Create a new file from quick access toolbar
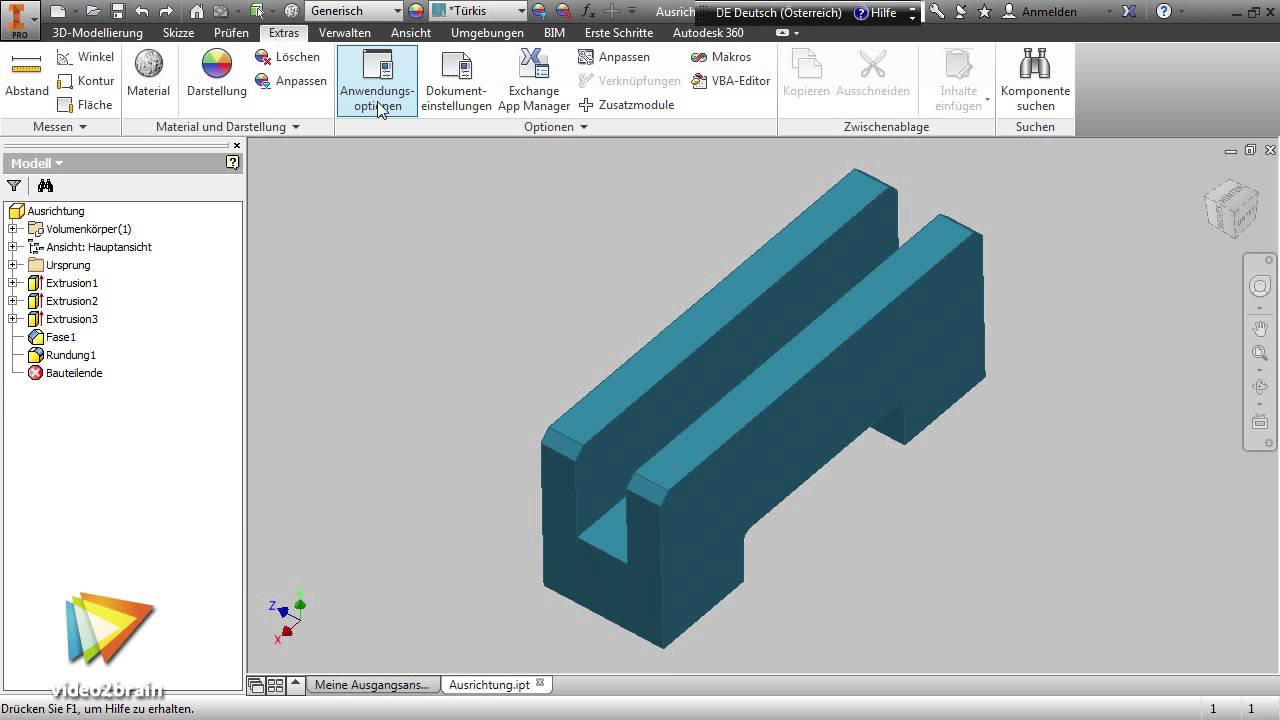 pos(58,12)
